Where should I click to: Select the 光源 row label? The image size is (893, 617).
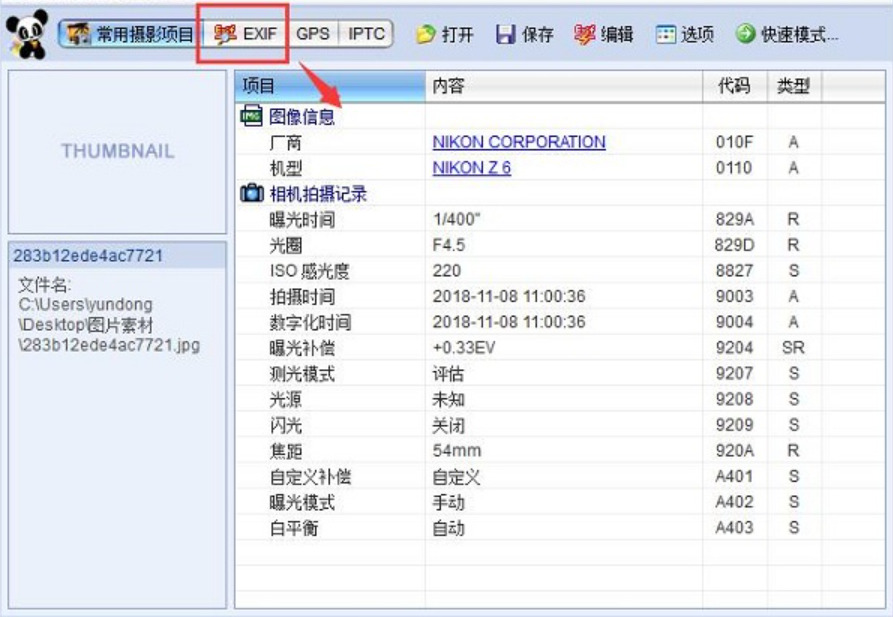pos(285,399)
